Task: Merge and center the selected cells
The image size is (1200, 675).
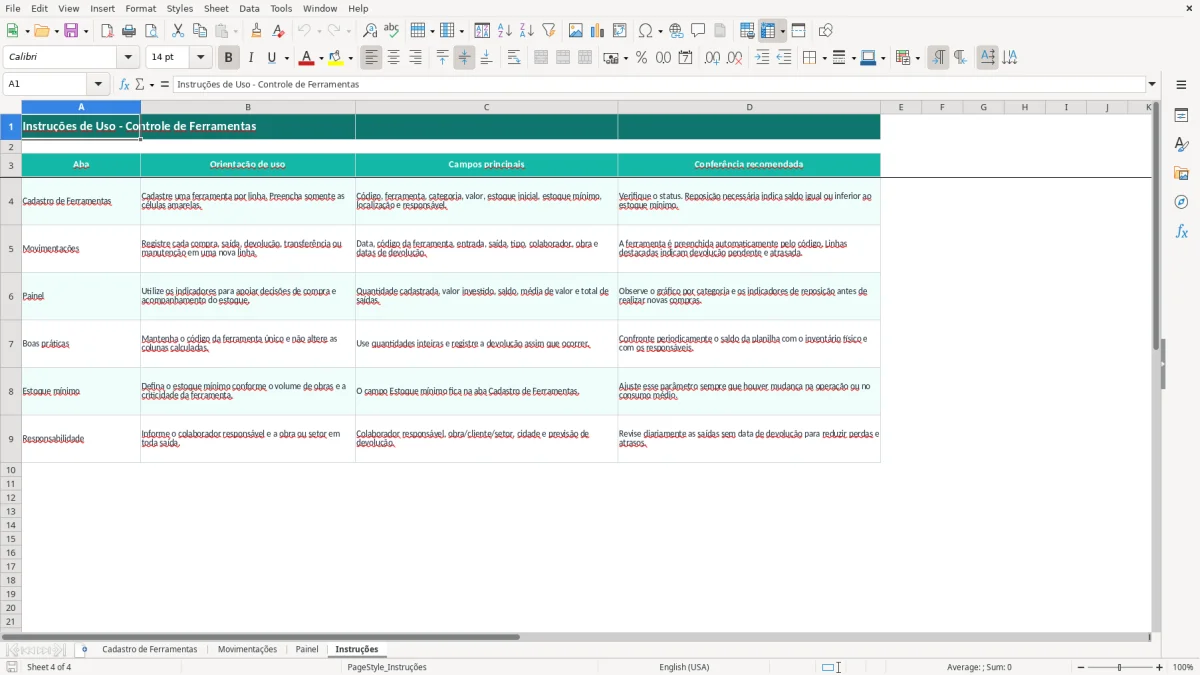Action: click(x=541, y=58)
